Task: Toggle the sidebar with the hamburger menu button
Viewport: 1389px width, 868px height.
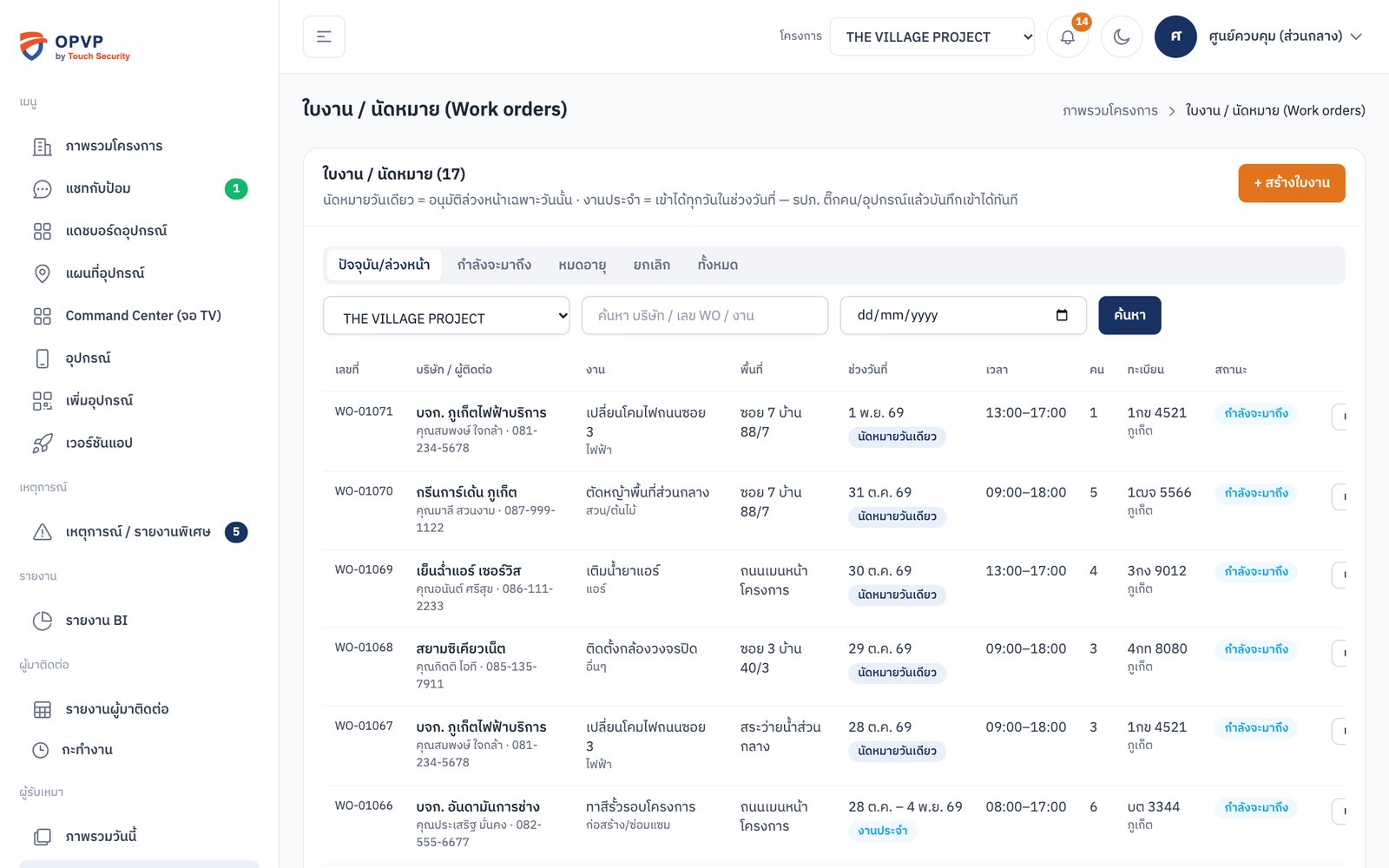Action: [324, 36]
